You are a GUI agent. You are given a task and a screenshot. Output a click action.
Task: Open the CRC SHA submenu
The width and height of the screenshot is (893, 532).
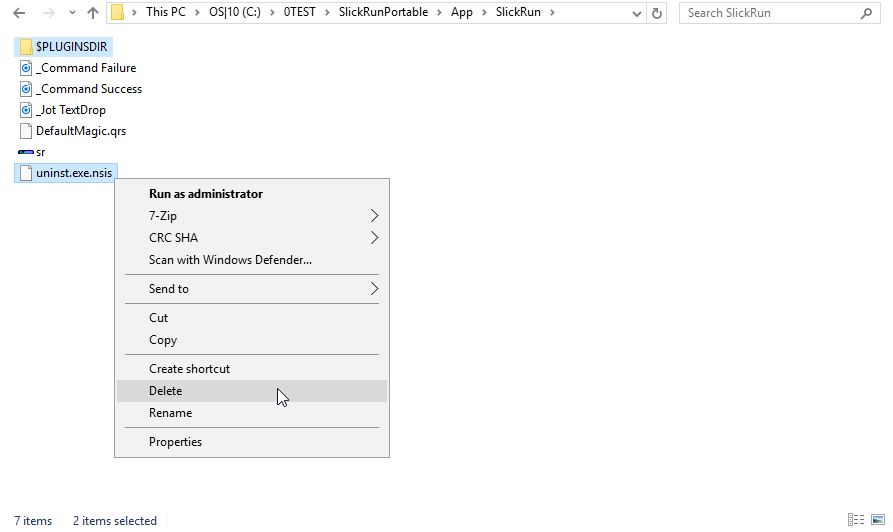pos(252,238)
